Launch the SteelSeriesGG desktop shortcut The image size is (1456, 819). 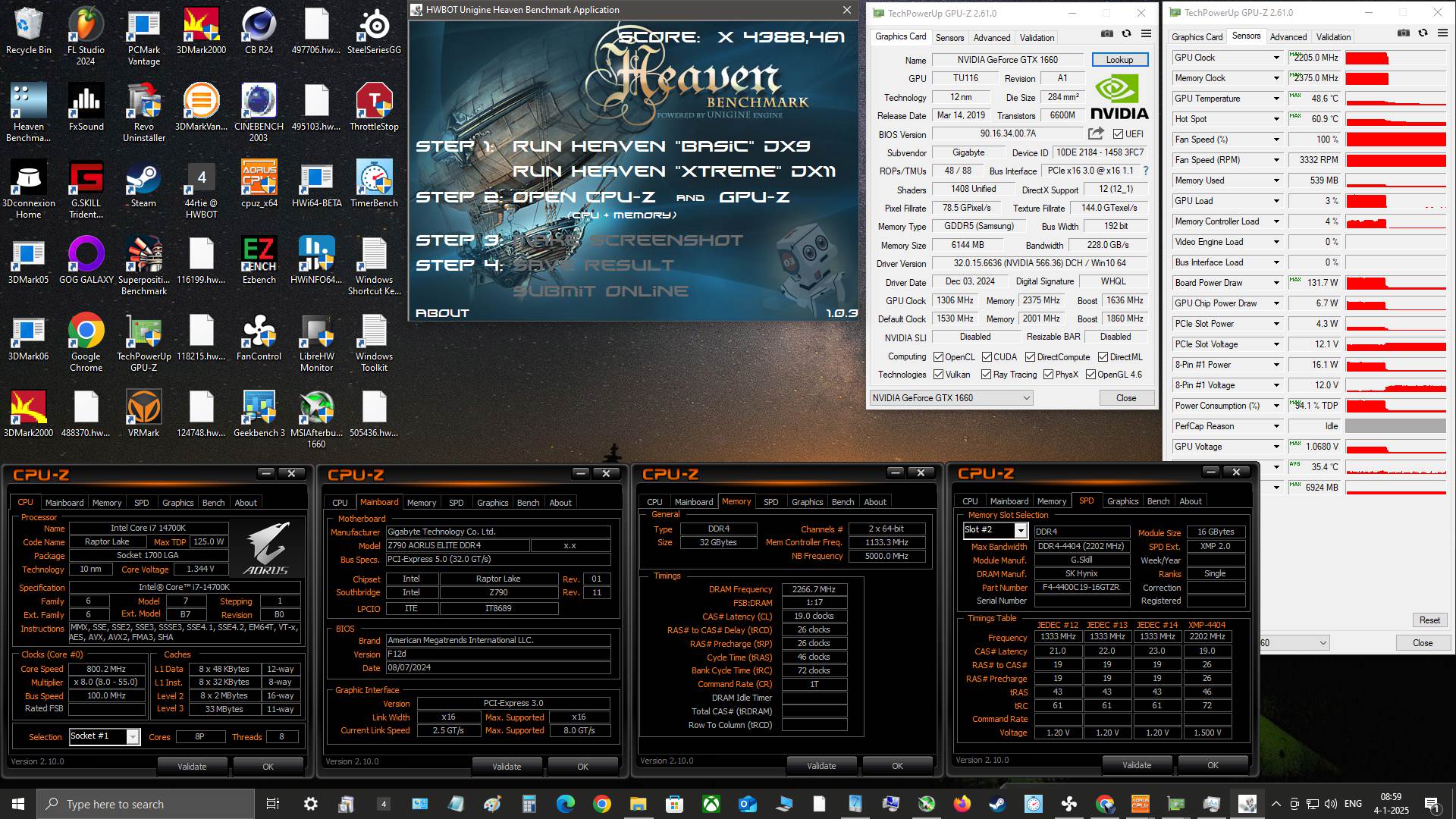click(374, 31)
